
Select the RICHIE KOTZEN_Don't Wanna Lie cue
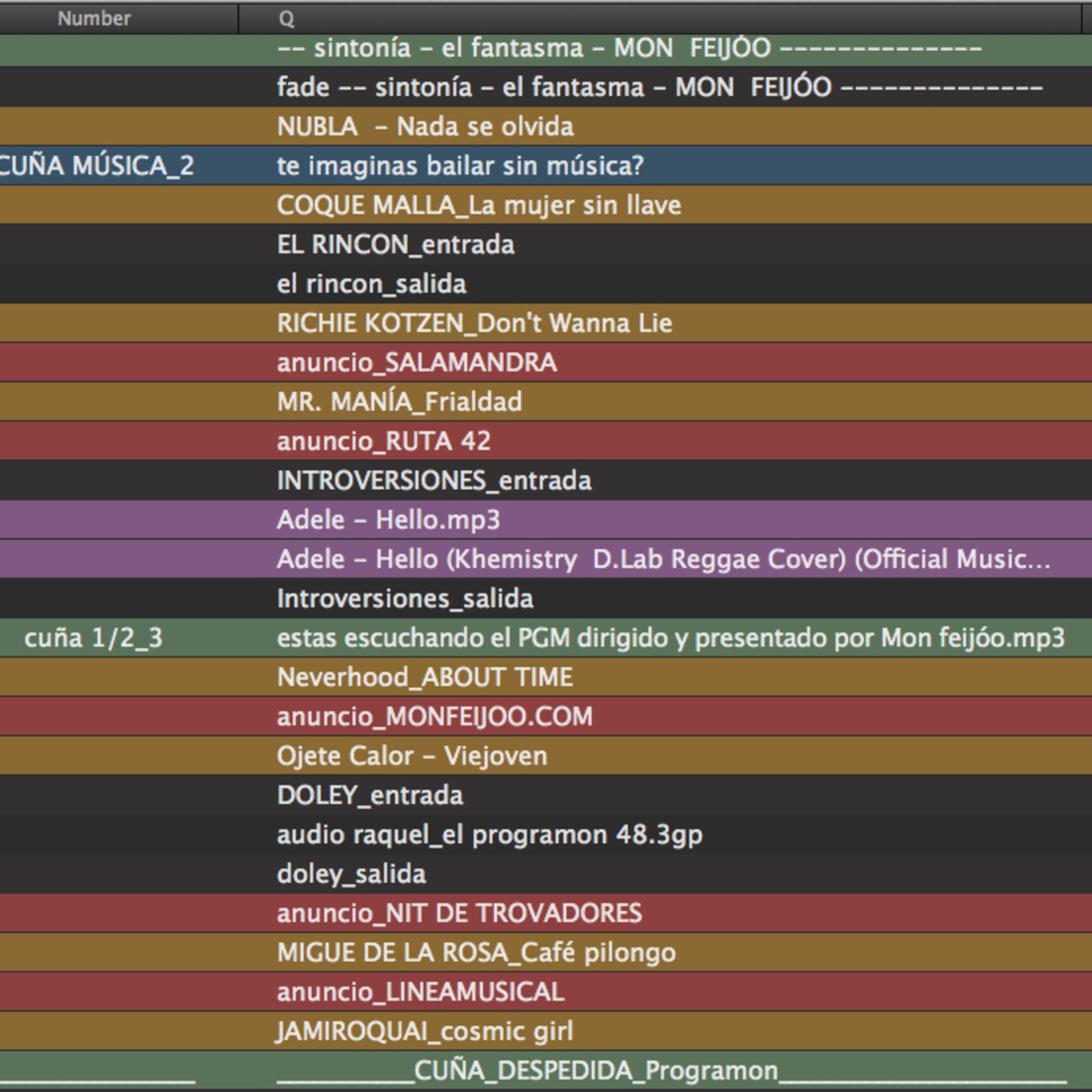tap(474, 323)
